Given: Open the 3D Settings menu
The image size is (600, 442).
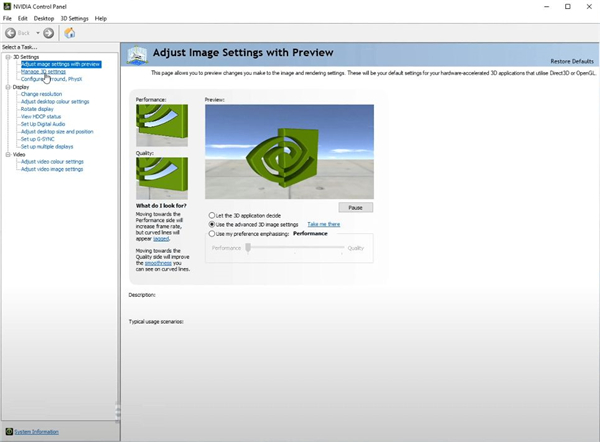Looking at the screenshot, I should tap(74, 18).
